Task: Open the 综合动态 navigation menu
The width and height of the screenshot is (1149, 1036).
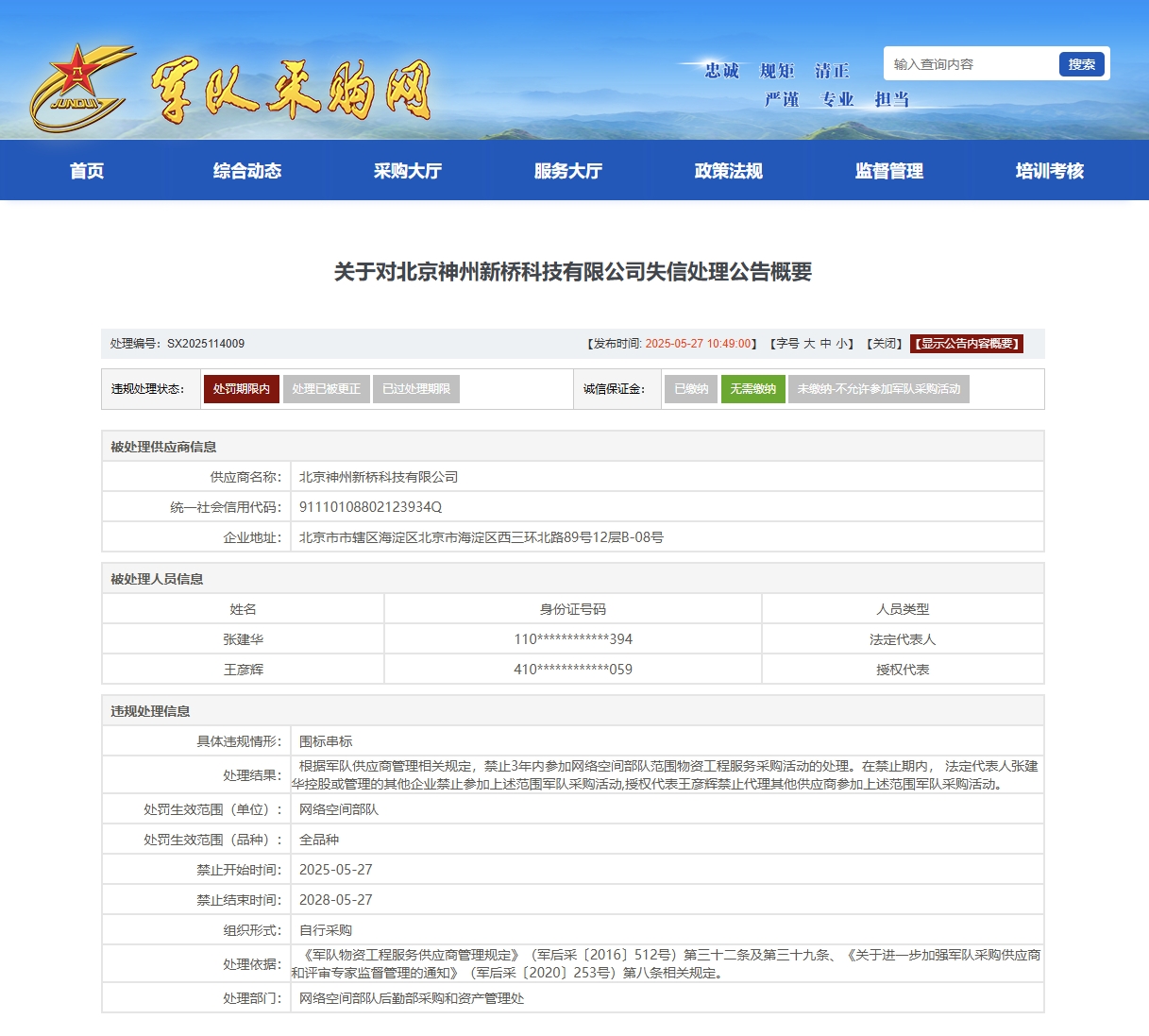Action: 247,171
